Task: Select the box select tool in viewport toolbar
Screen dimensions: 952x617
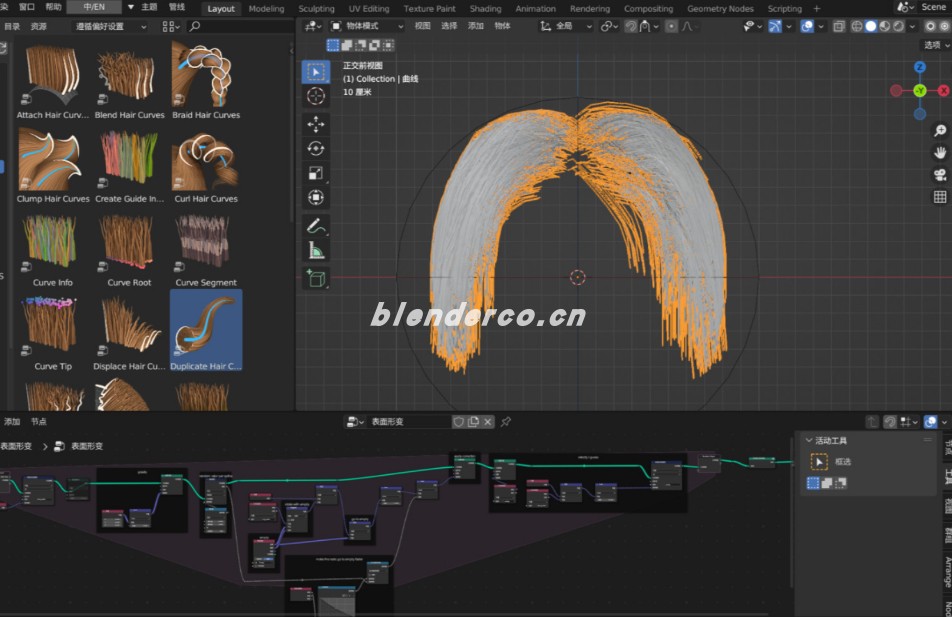Action: (x=316, y=72)
